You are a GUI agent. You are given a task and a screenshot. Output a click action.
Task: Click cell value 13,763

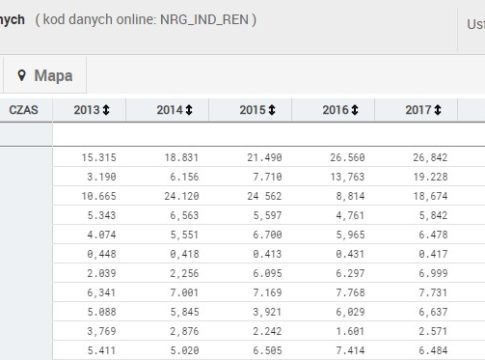(348, 177)
